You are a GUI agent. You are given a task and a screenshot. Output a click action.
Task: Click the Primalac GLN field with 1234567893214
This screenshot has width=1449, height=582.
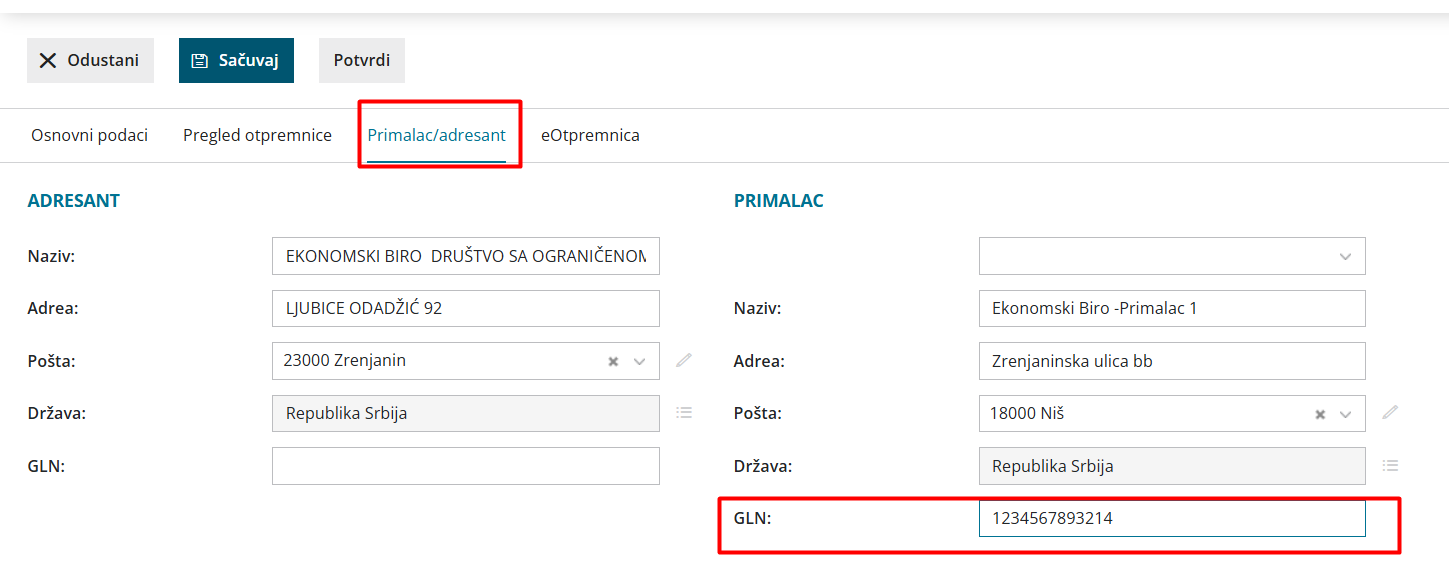click(x=1172, y=518)
